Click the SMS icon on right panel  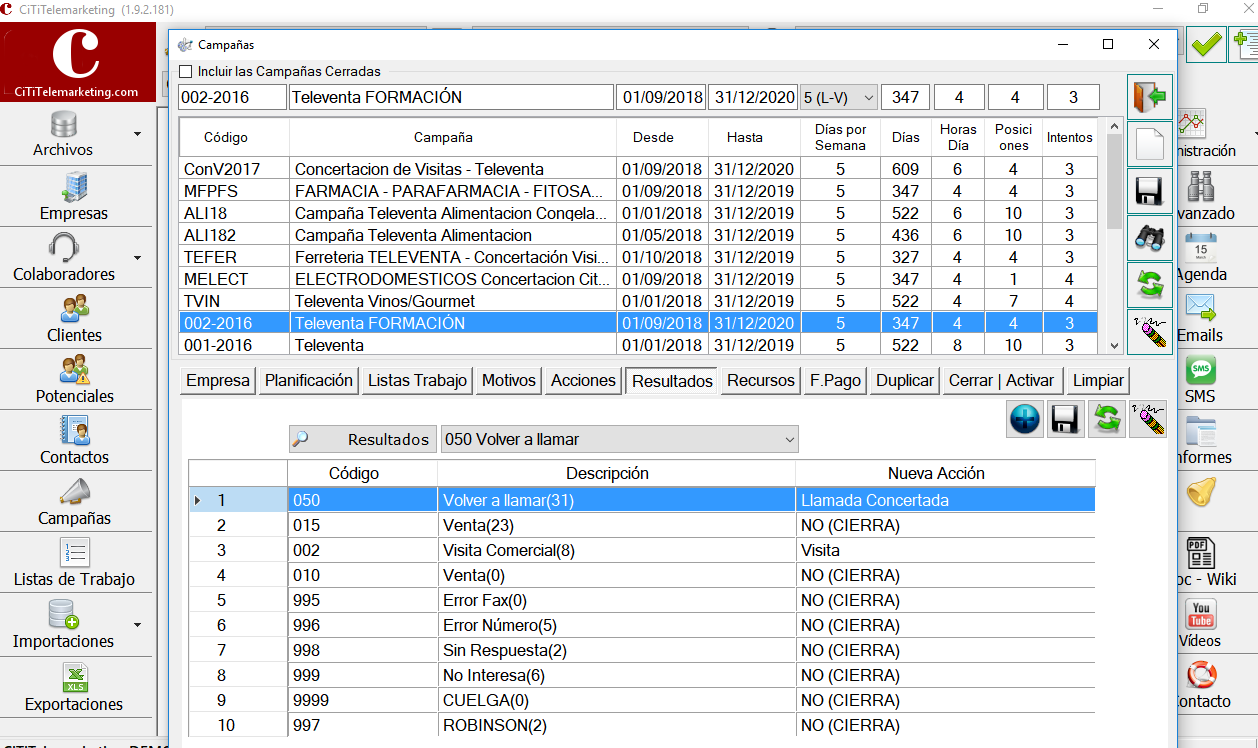[1200, 380]
